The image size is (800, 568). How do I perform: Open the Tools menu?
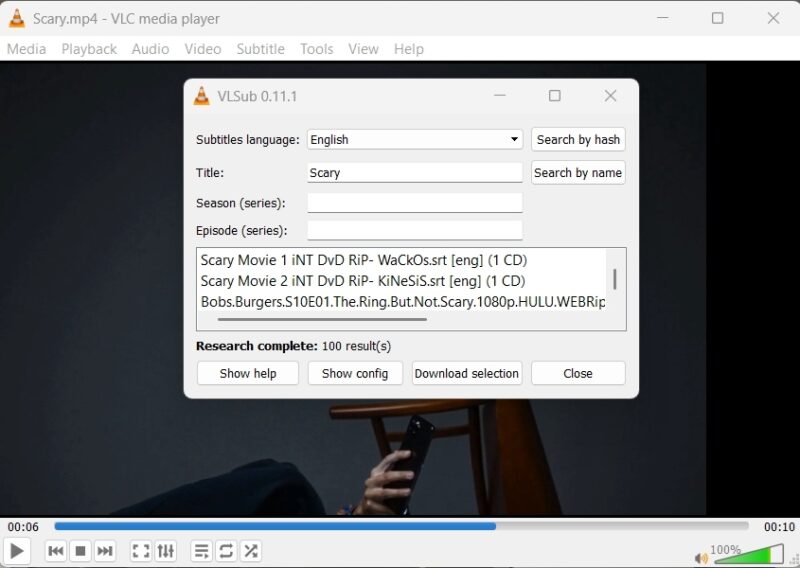pyautogui.click(x=316, y=49)
